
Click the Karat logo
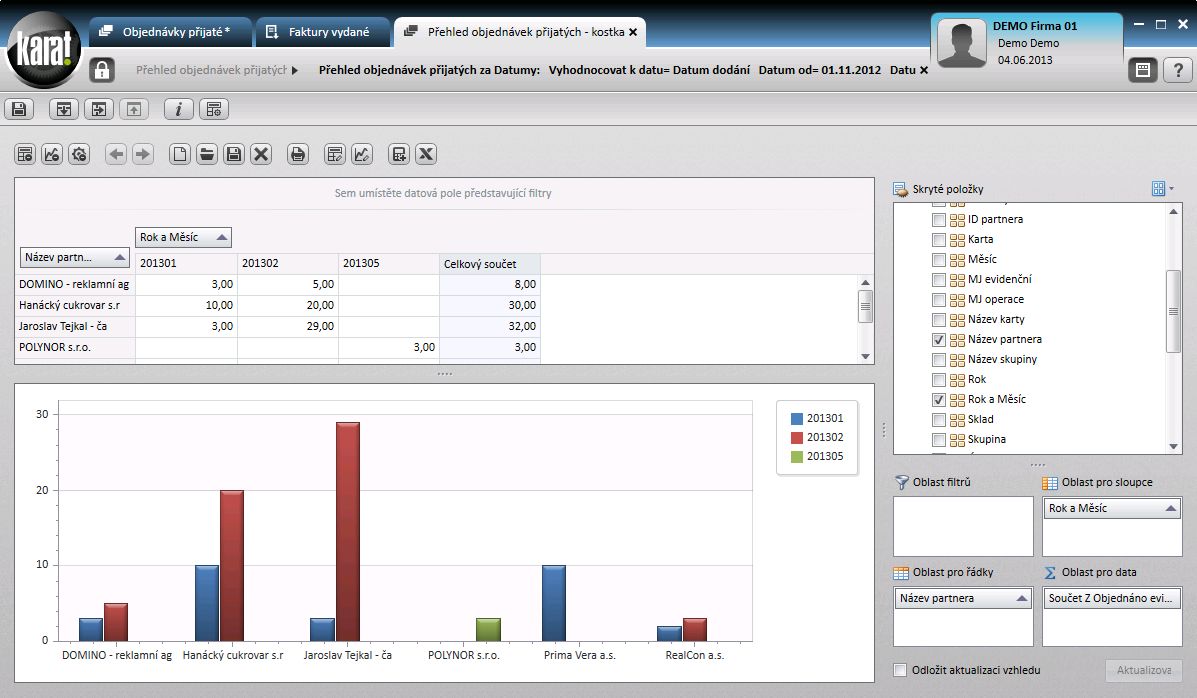[44, 50]
